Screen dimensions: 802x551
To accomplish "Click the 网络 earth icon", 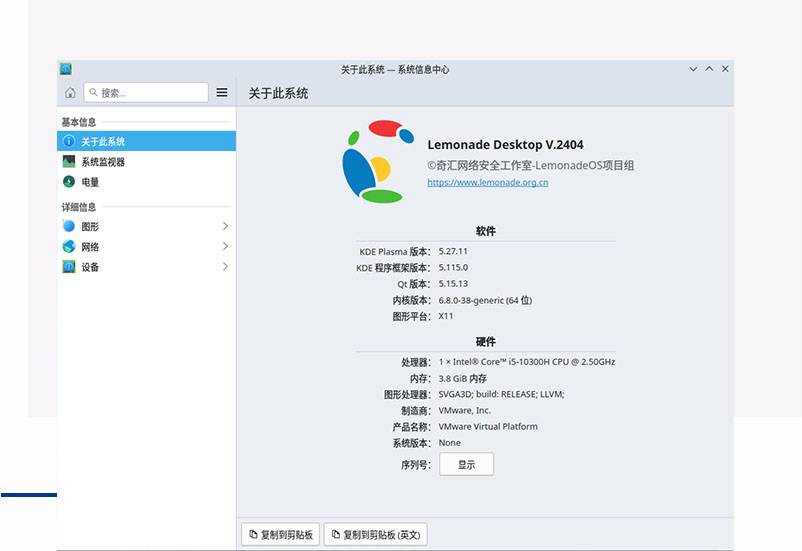I will pos(69,247).
